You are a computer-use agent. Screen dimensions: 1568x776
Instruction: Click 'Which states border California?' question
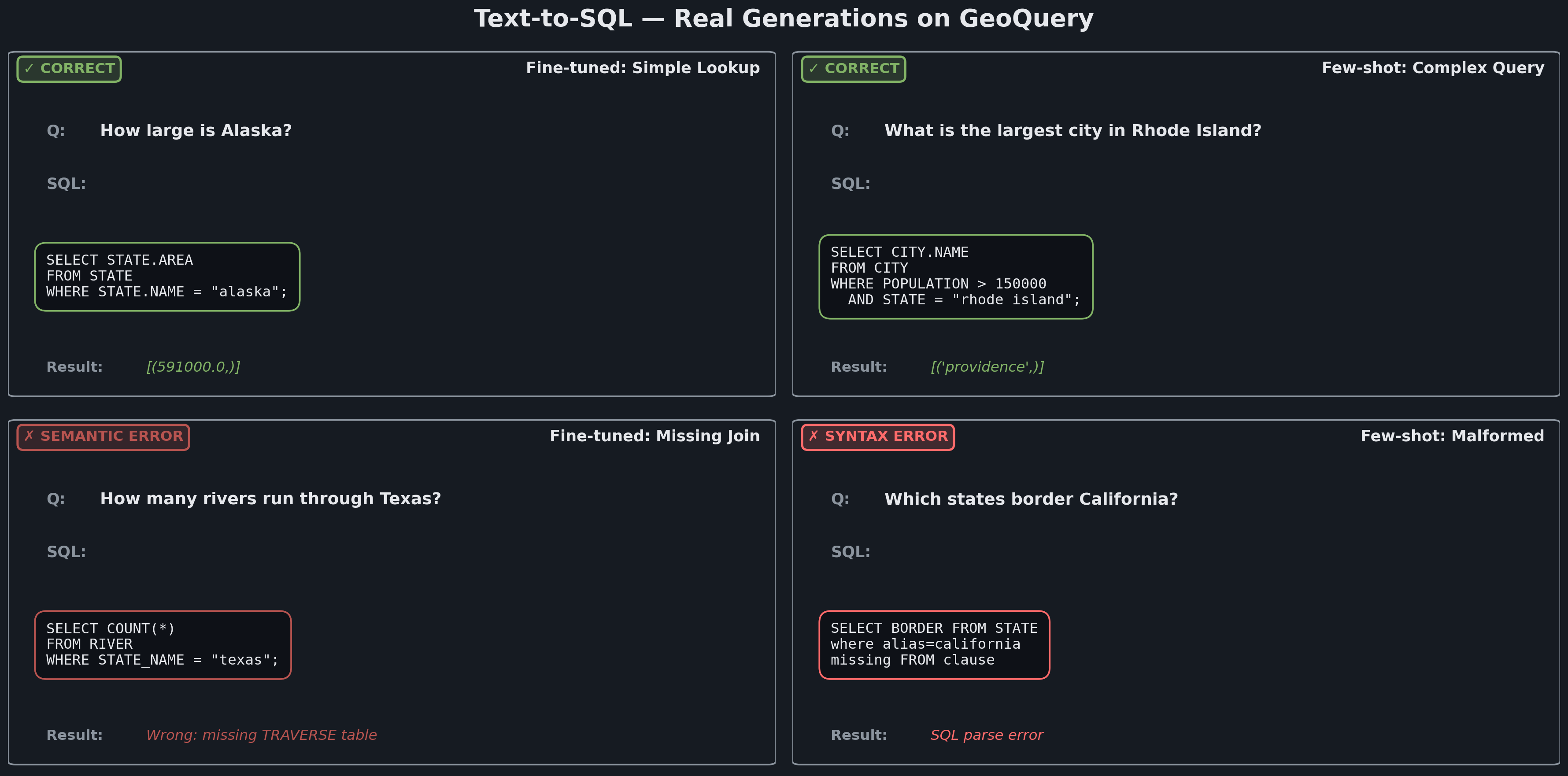click(x=1031, y=499)
